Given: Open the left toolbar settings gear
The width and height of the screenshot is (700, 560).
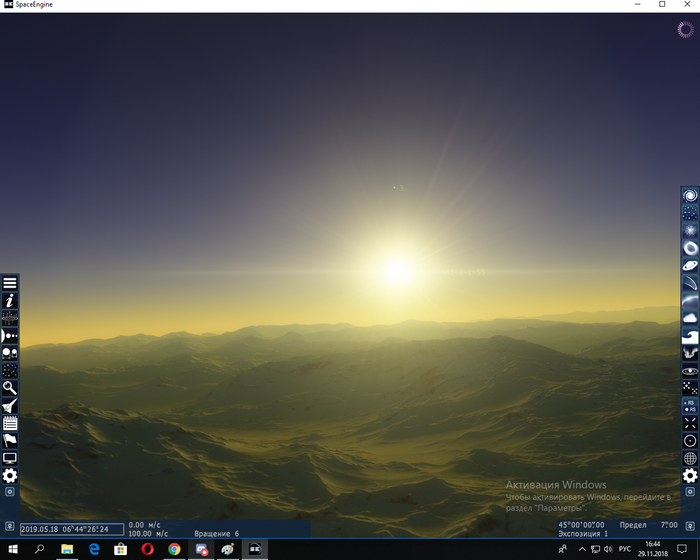Looking at the screenshot, I should pos(10,475).
